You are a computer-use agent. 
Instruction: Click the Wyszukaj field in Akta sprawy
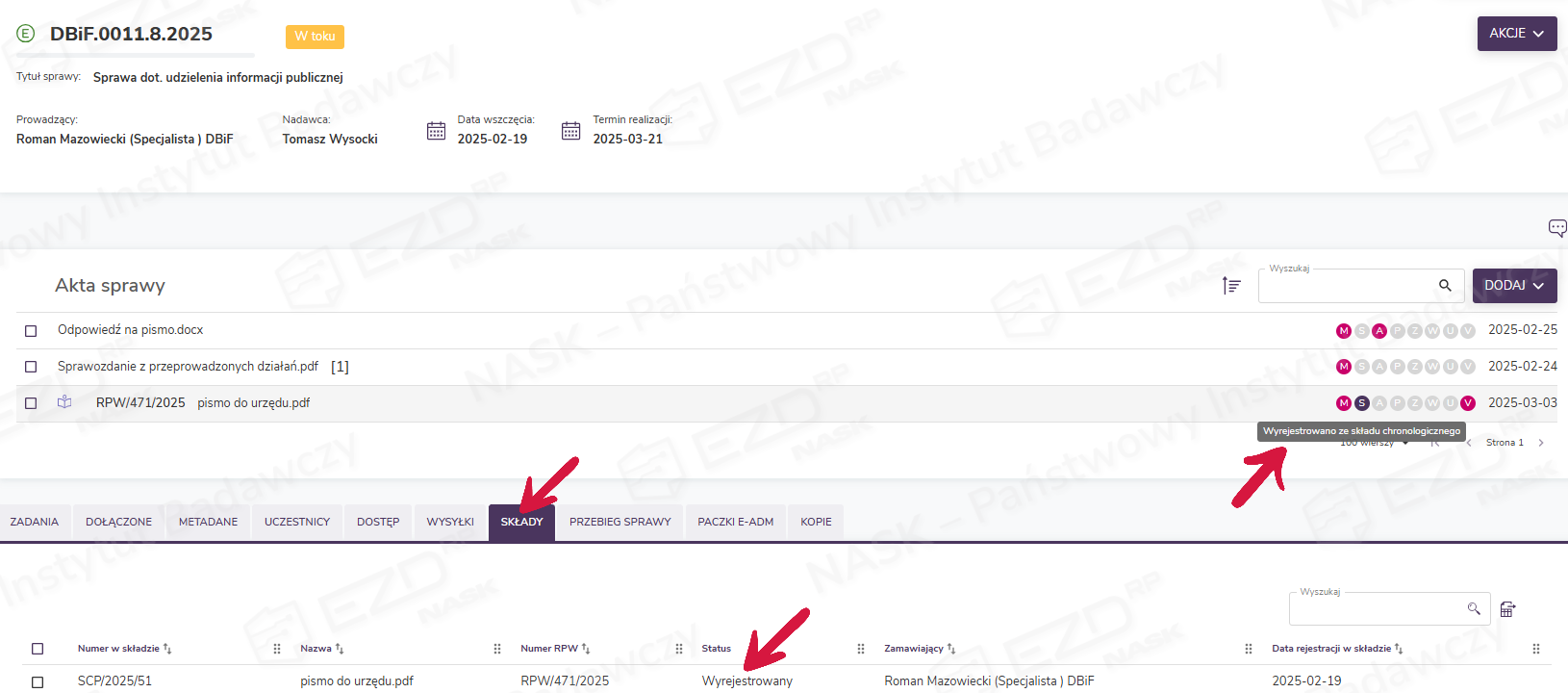pos(1347,286)
